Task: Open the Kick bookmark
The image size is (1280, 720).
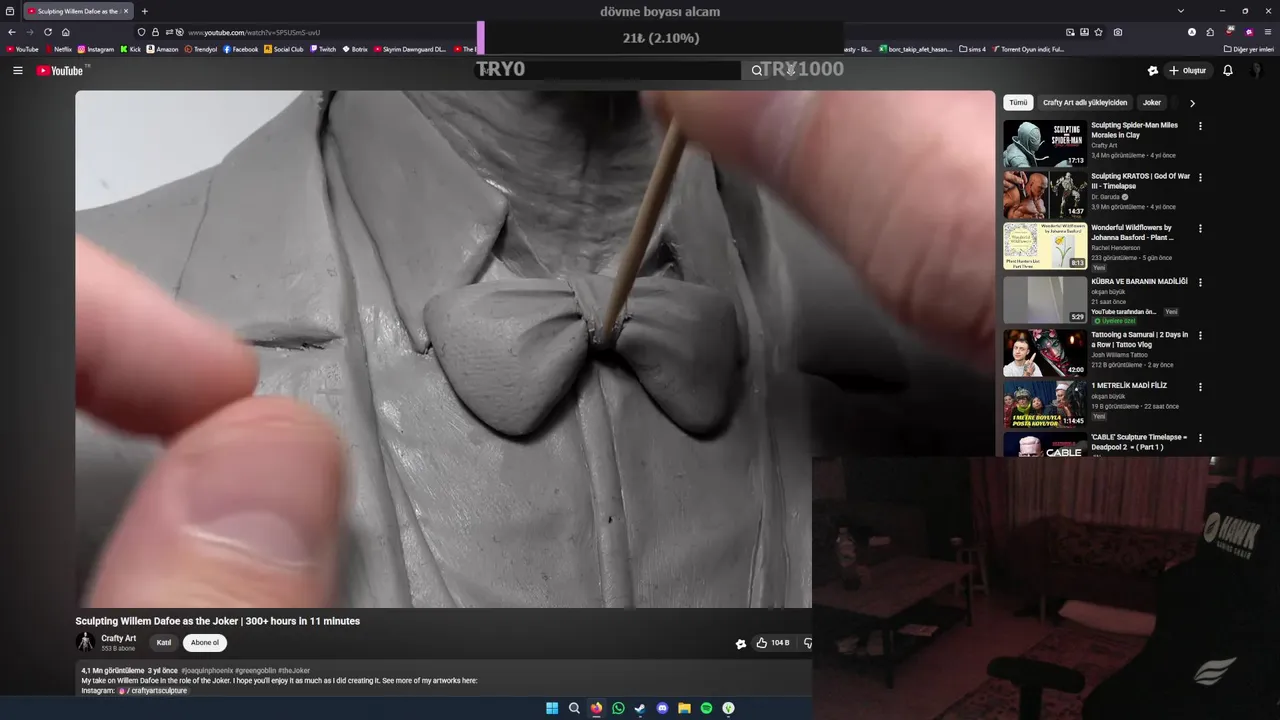Action: pyautogui.click(x=131, y=49)
